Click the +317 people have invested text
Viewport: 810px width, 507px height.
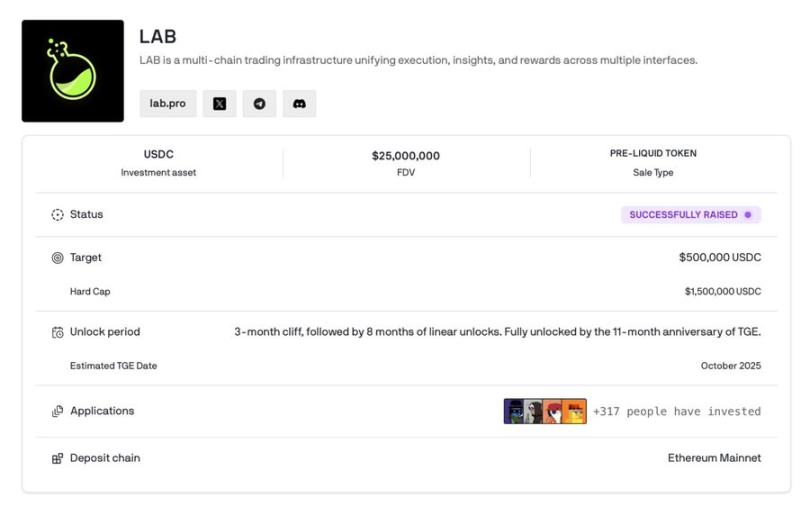click(x=676, y=411)
